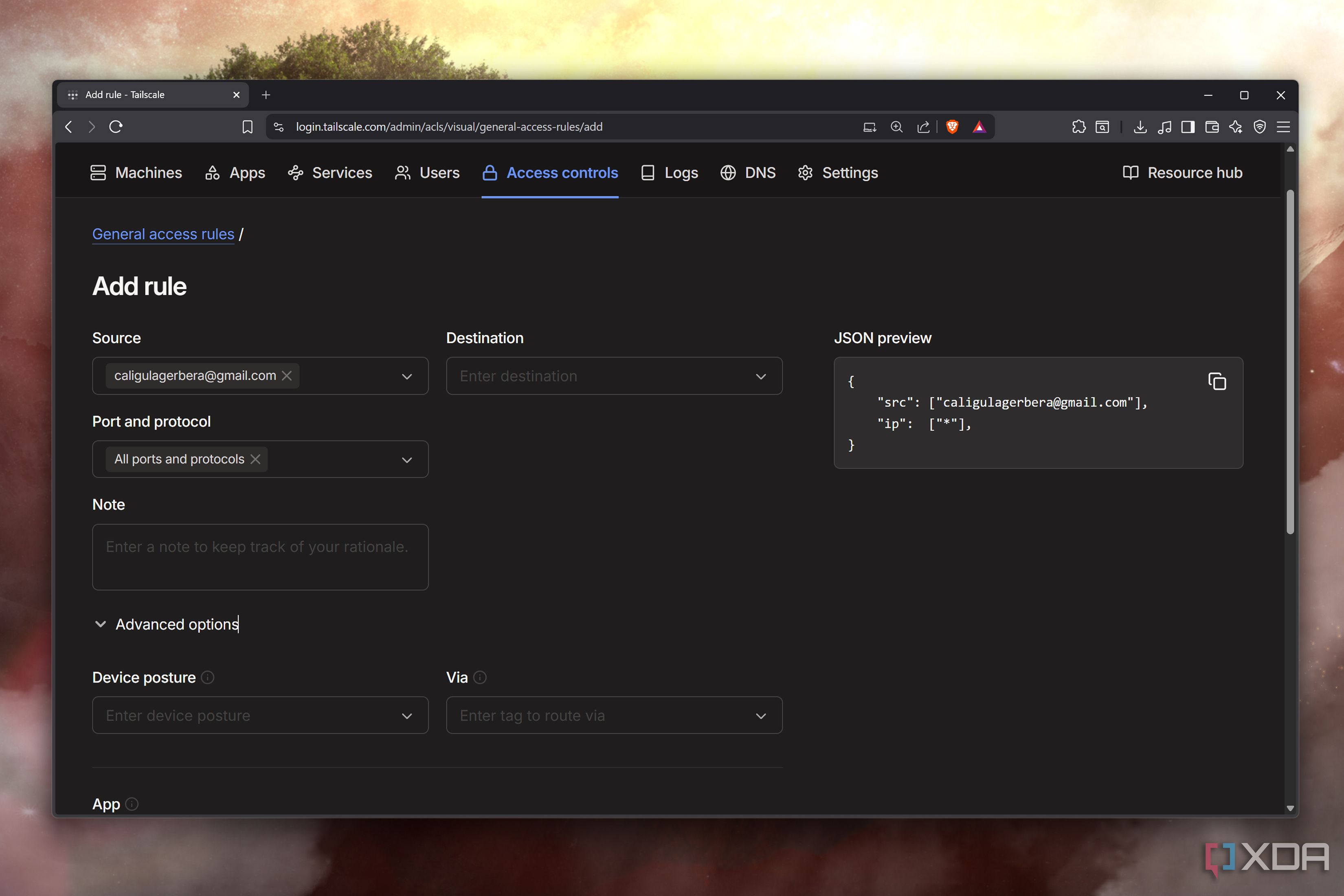Screen dimensions: 1344x896
Task: Reload the page in the browser
Action: (x=116, y=127)
